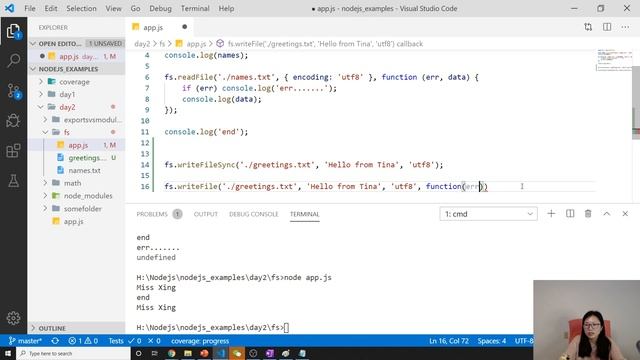Open the Extensions view
Viewport: 640px width, 360px height.
coord(13,151)
